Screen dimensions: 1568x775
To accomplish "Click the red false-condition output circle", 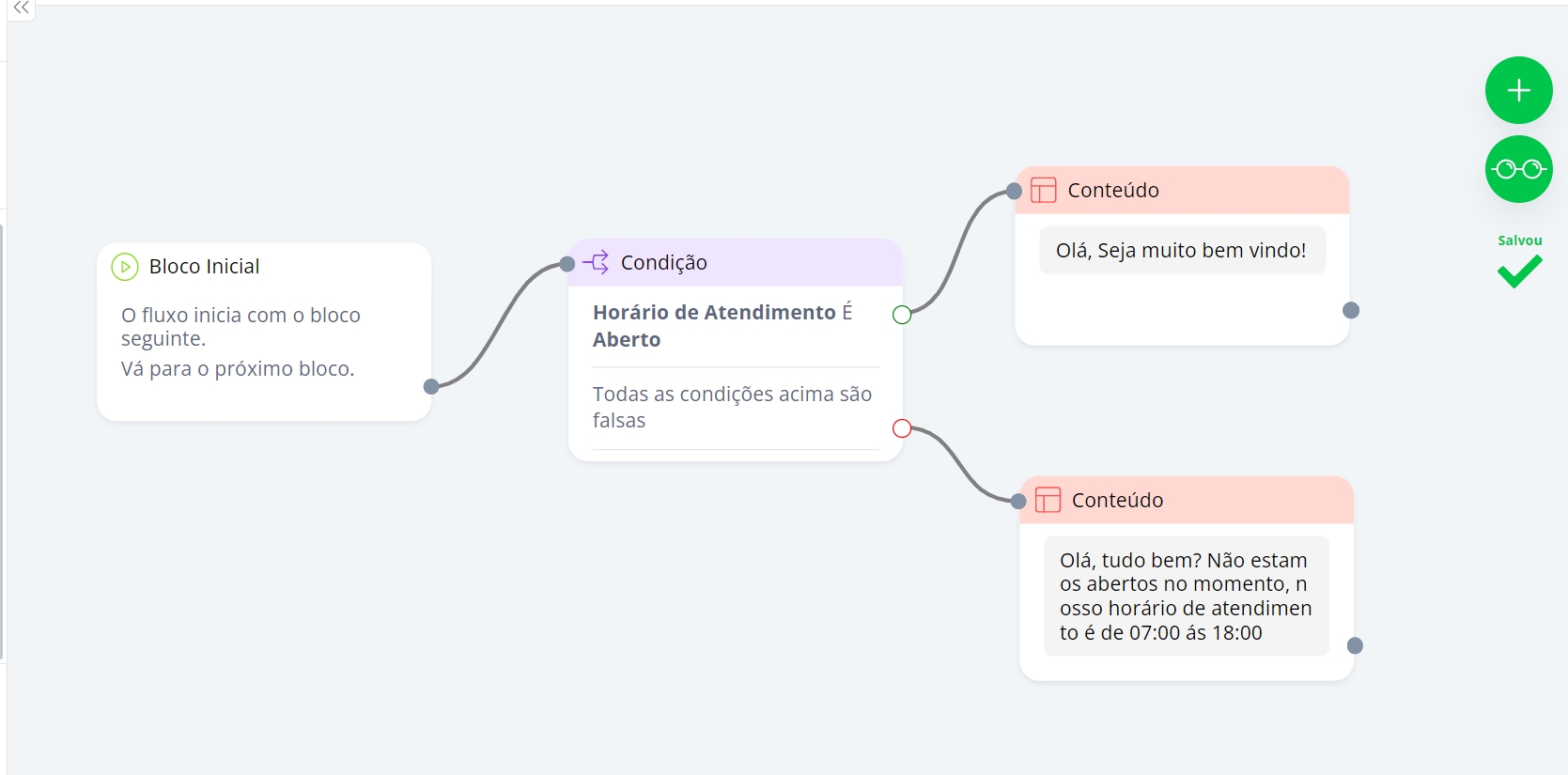I will pos(902,428).
